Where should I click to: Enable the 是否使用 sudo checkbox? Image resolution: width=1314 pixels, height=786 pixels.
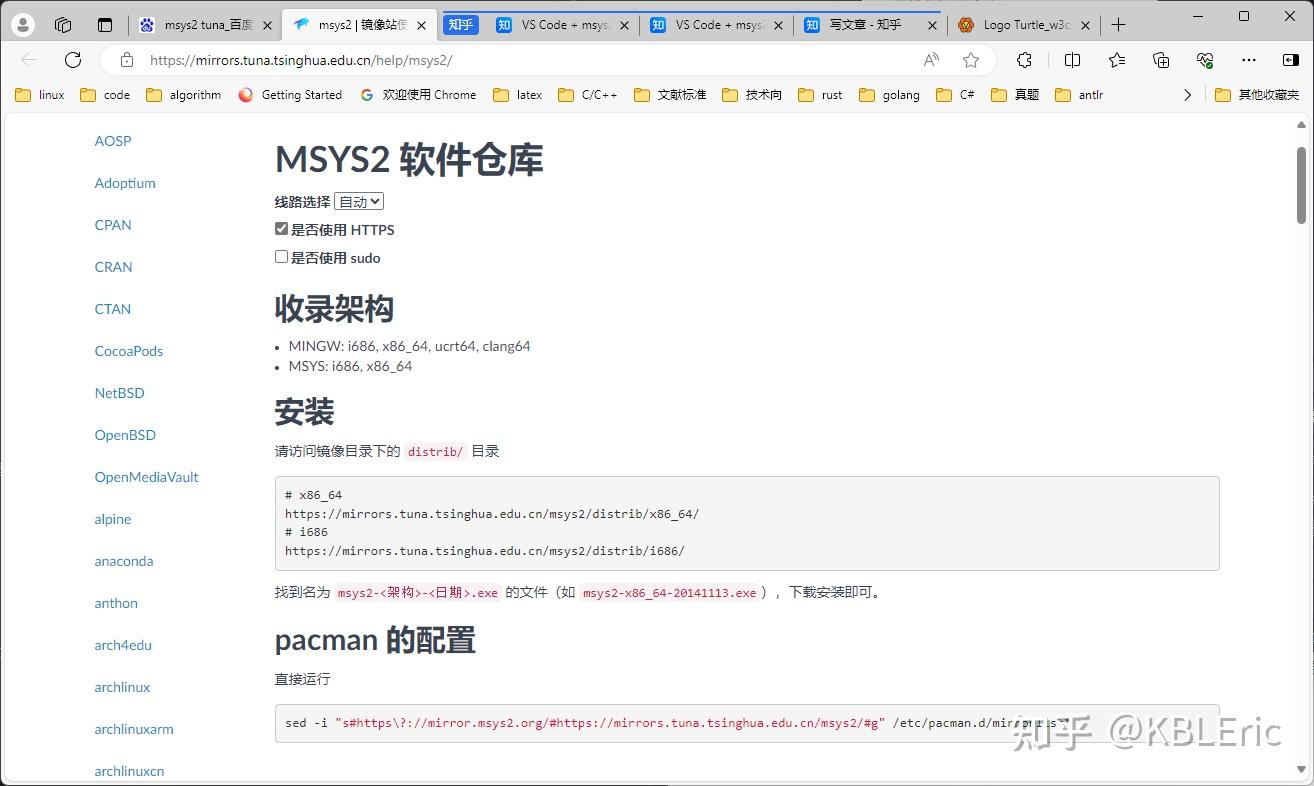point(281,256)
